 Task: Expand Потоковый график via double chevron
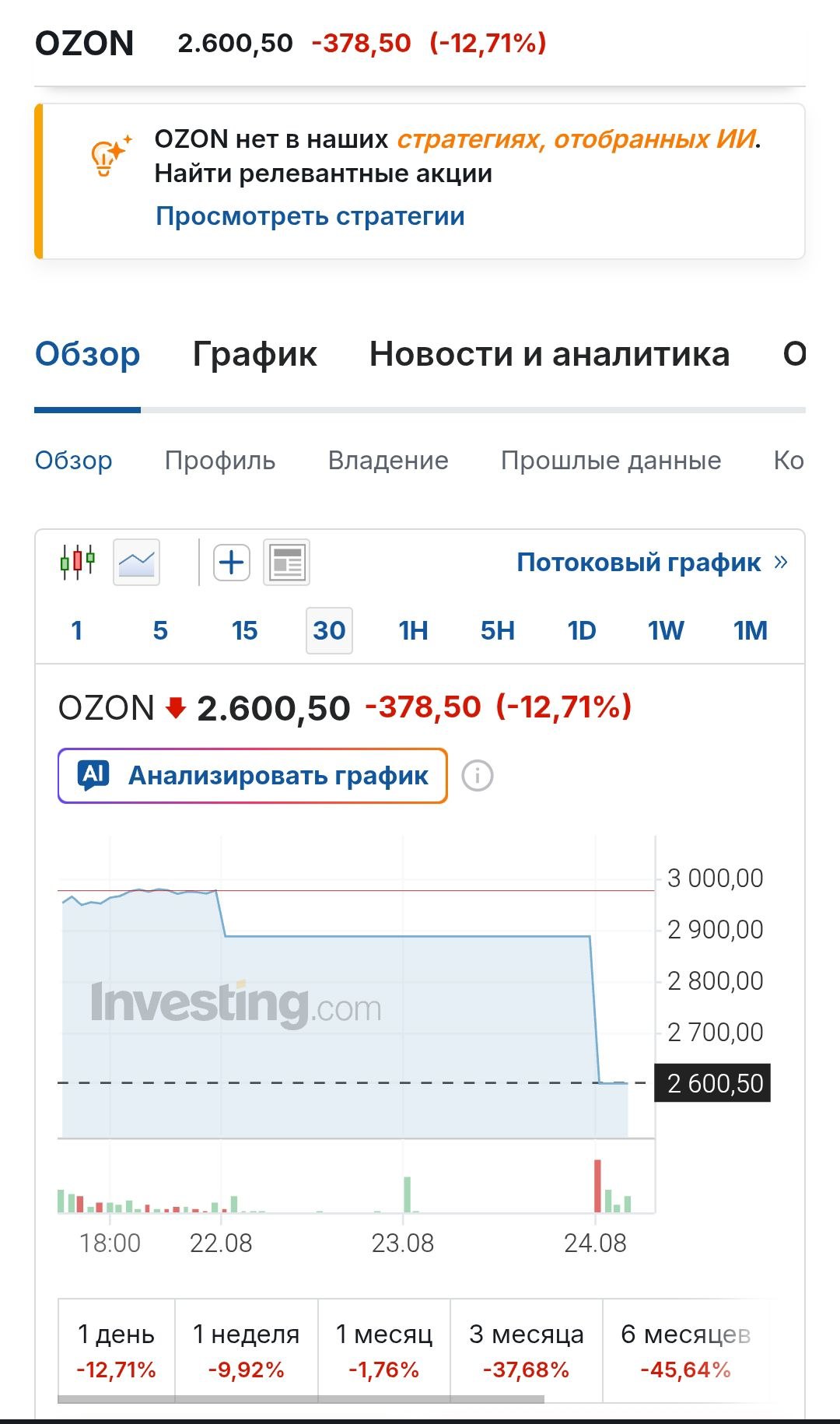(x=781, y=562)
